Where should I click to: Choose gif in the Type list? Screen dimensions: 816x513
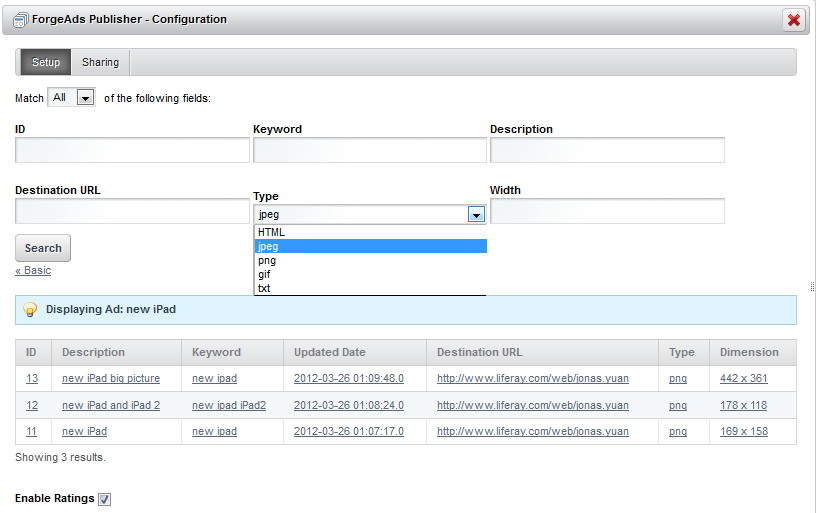tap(371, 274)
